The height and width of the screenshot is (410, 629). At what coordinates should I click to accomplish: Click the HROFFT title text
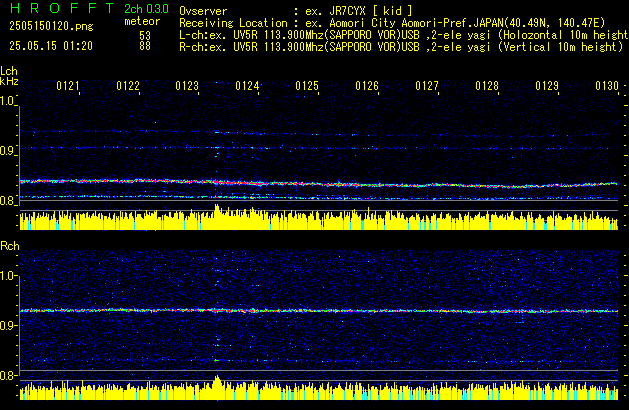(61, 8)
